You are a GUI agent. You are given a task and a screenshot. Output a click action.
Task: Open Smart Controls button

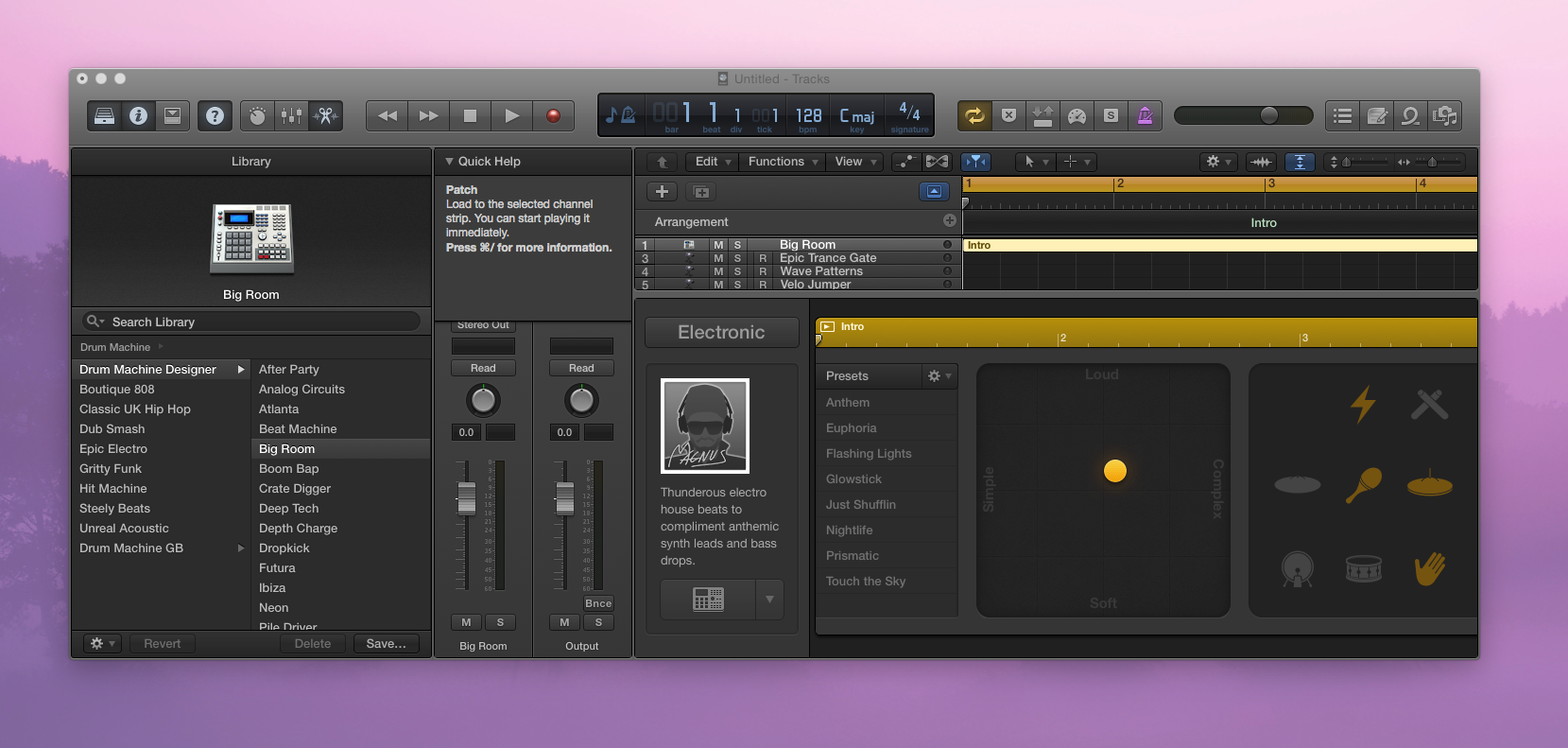click(257, 115)
